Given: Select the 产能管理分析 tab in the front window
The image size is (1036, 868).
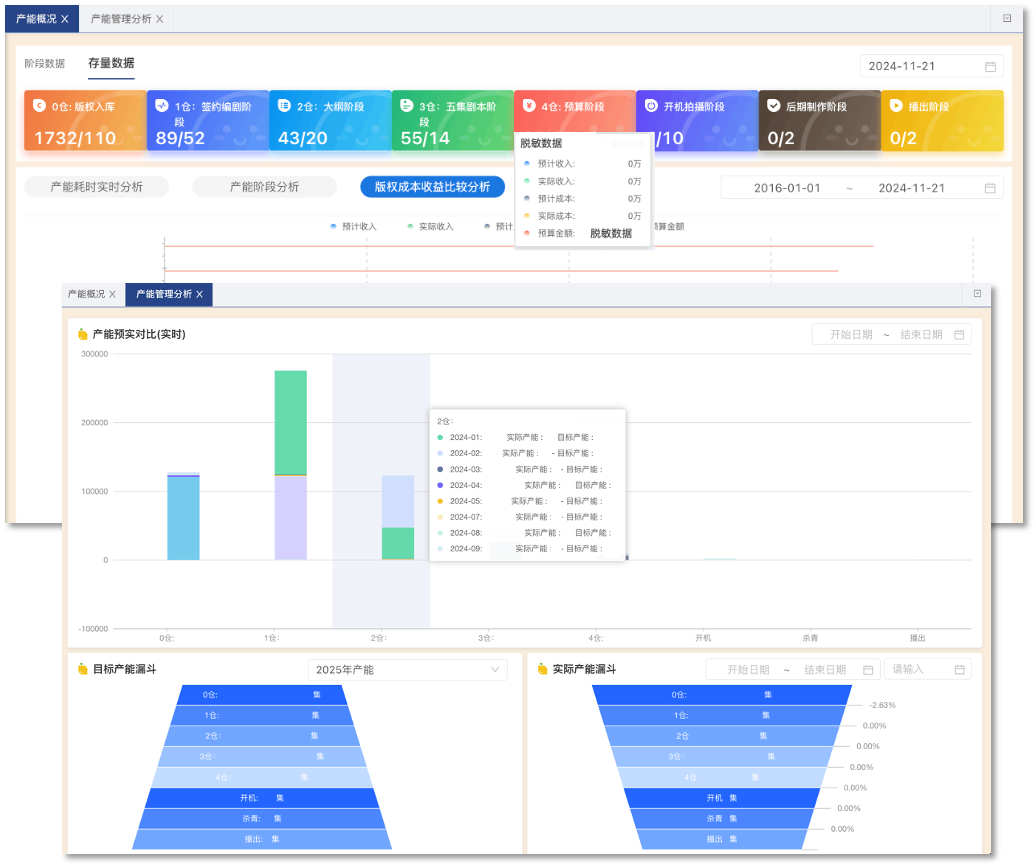Looking at the screenshot, I should click(x=164, y=294).
